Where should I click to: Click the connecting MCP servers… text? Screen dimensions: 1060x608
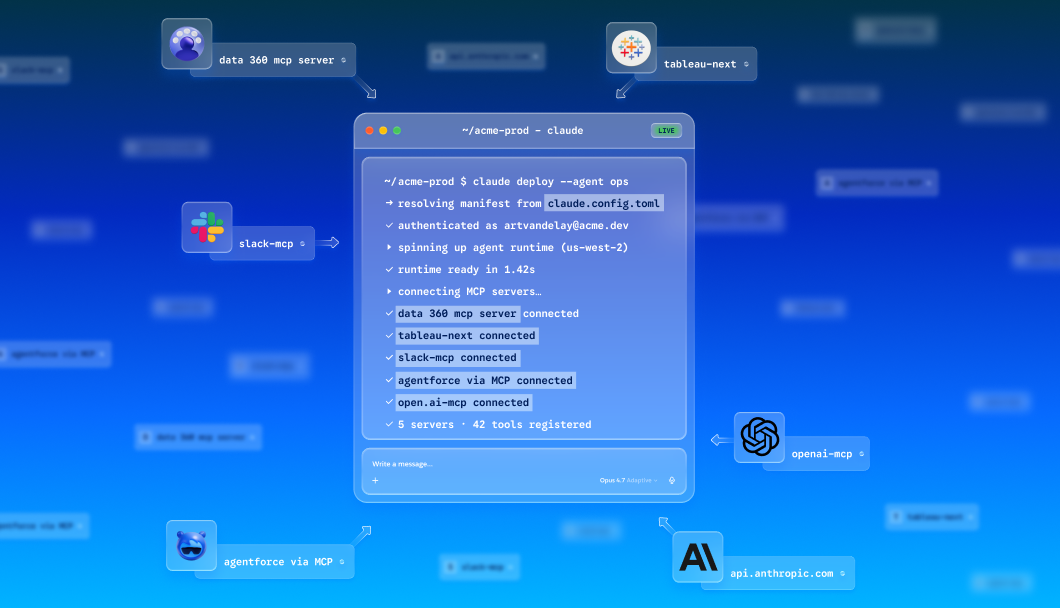tap(470, 291)
